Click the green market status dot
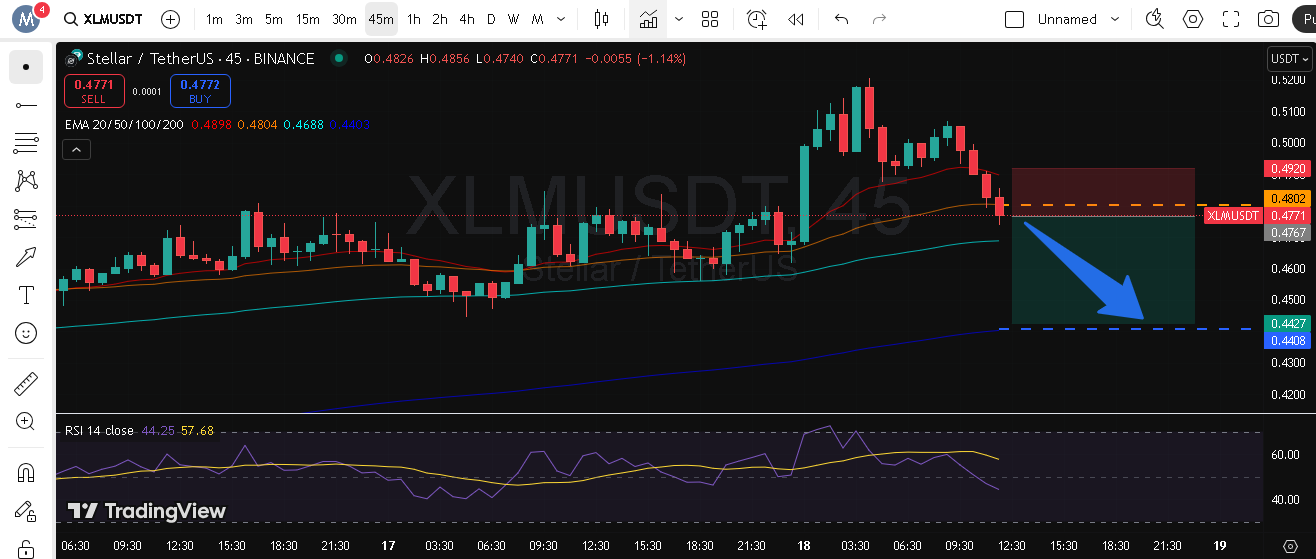Viewport: 1316px width, 559px height. tap(339, 59)
